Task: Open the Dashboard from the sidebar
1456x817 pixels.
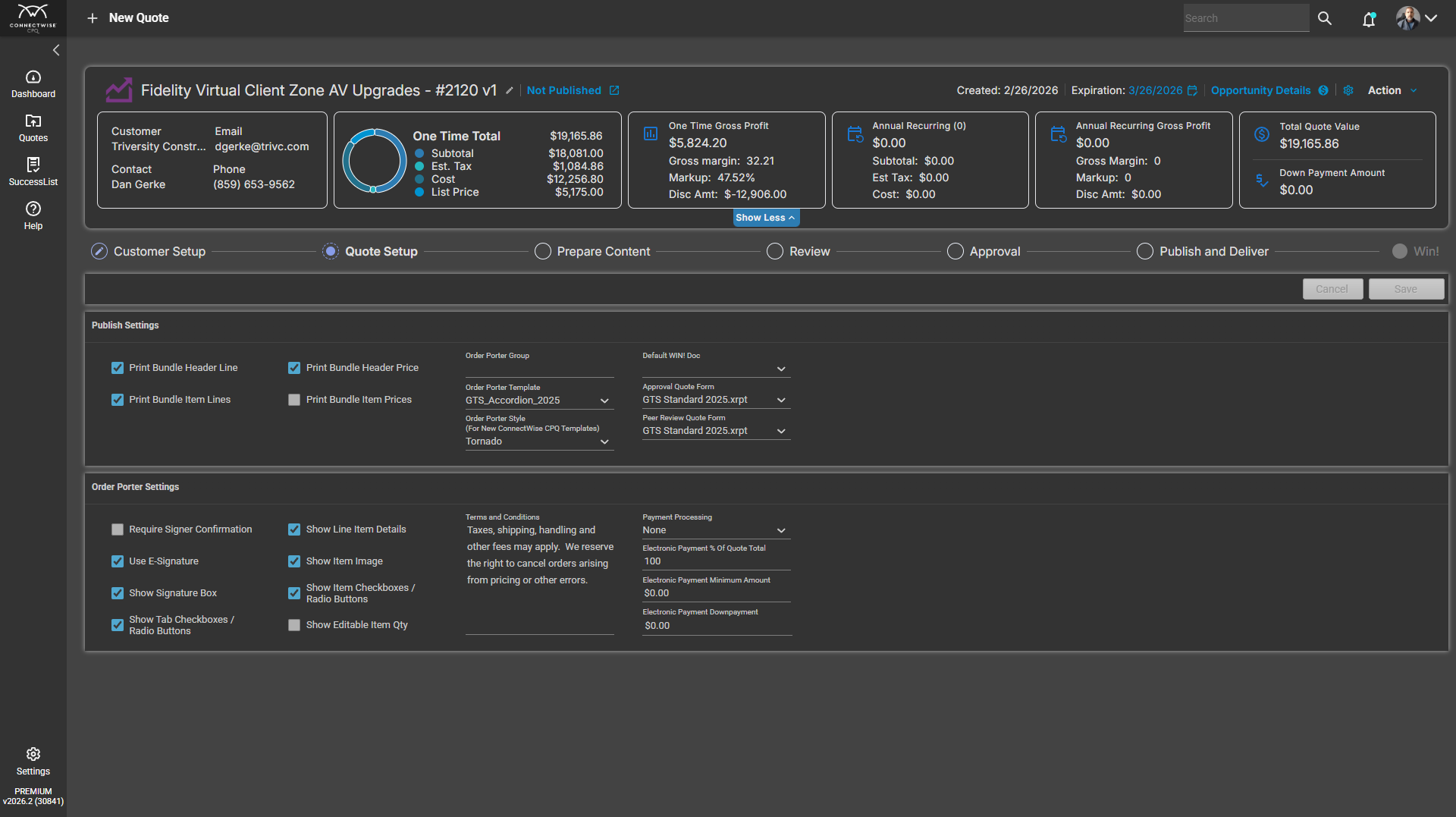Action: 33,84
